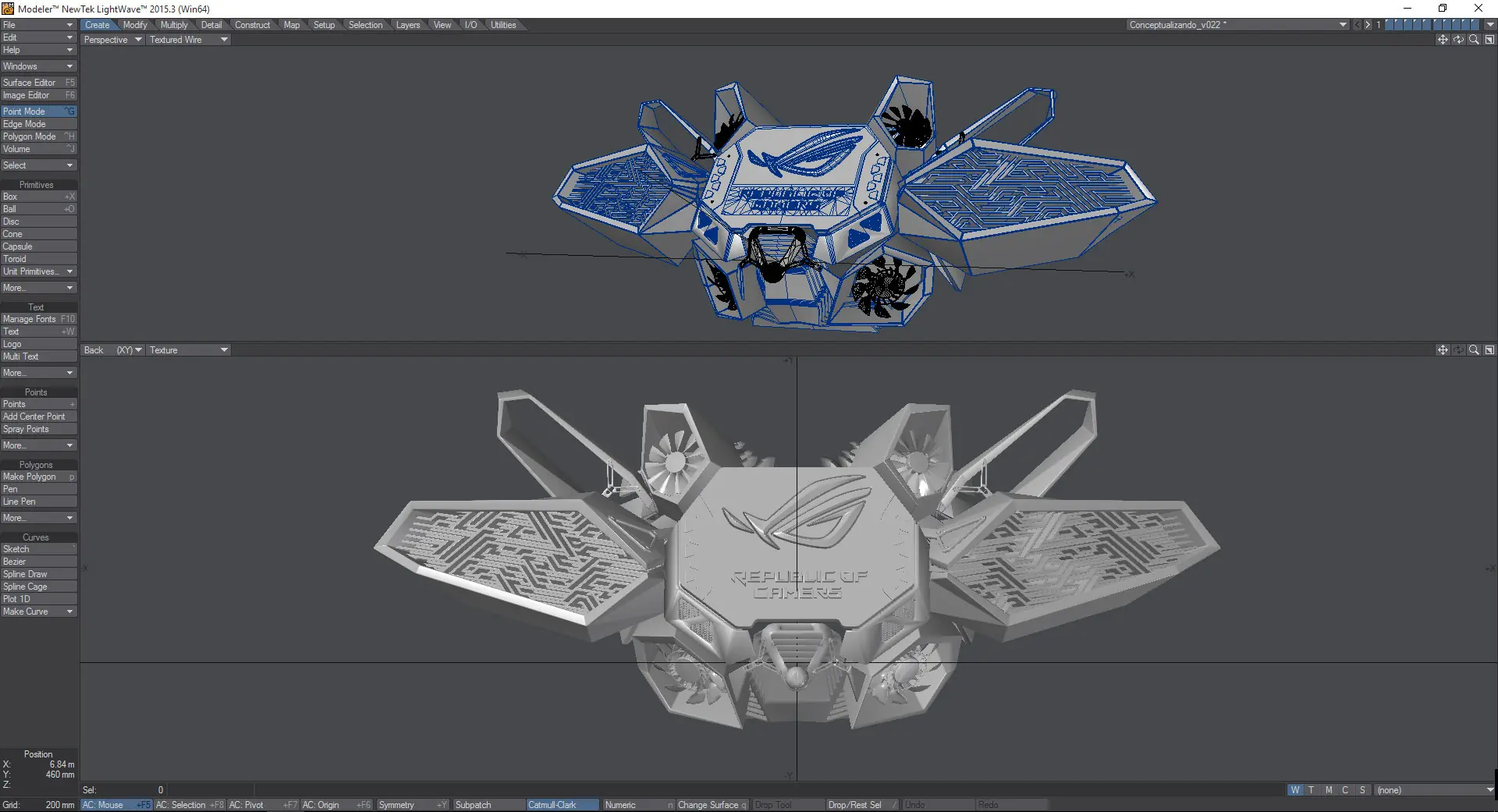Open the Conceptualizando_v022 object dropdown
The width and height of the screenshot is (1498, 812).
[1238, 25]
